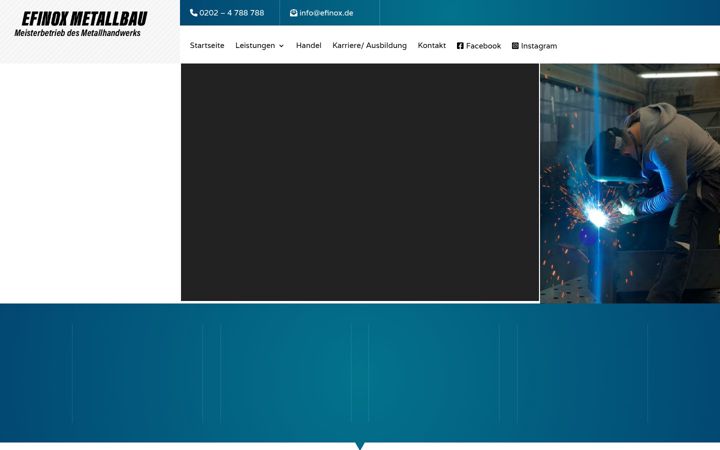Screen dimensions: 720x450
Task: Click the Facebook logo icon
Action: (460, 45)
